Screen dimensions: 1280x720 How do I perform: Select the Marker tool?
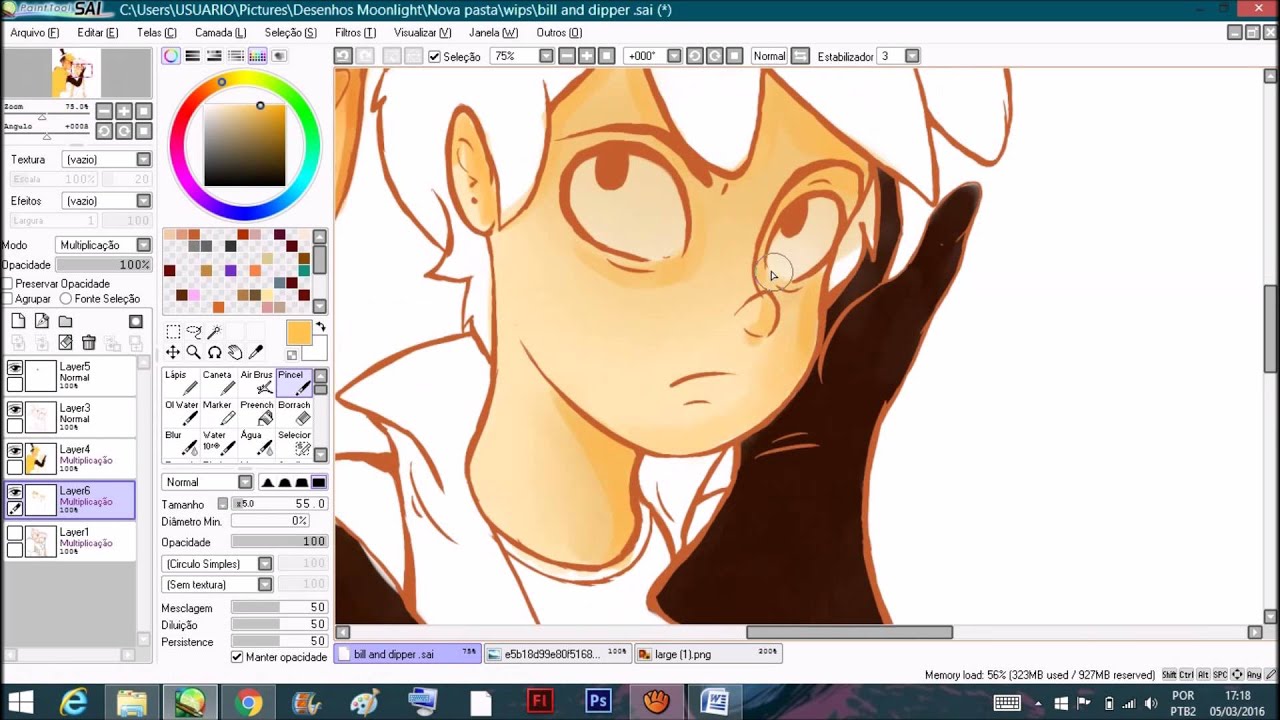point(218,413)
